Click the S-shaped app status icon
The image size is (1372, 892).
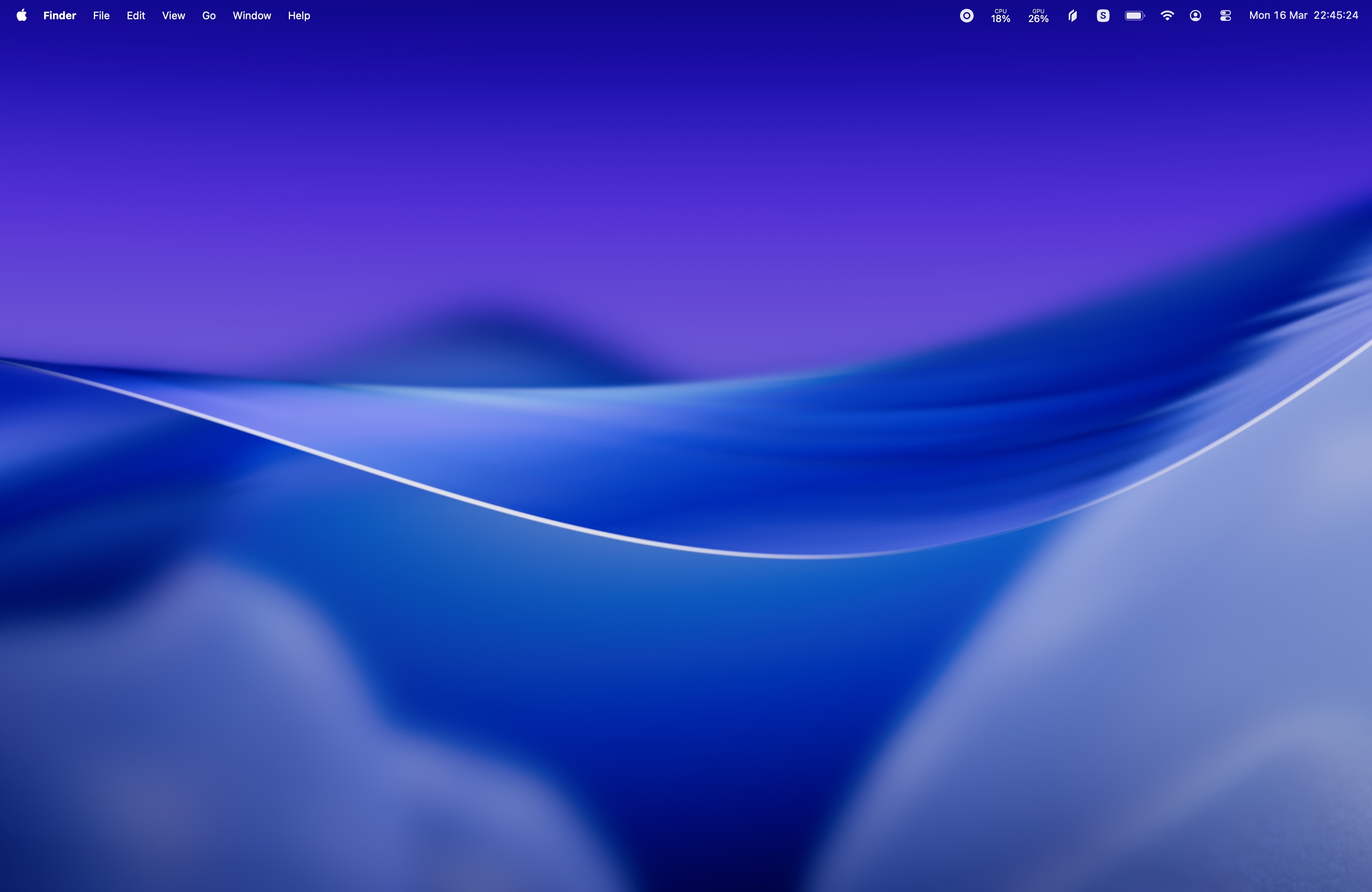(1102, 16)
